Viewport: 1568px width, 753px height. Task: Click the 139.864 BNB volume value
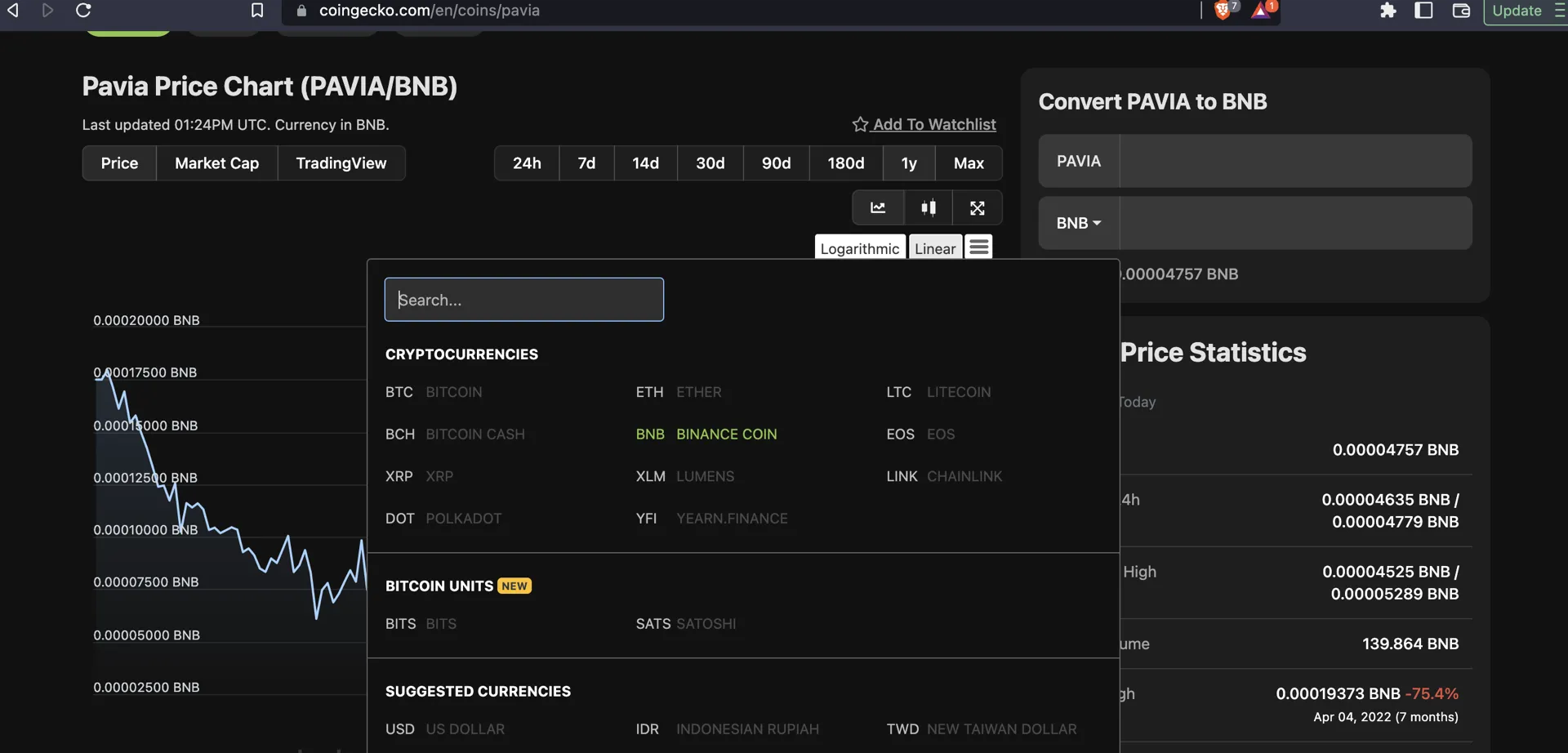pos(1410,644)
